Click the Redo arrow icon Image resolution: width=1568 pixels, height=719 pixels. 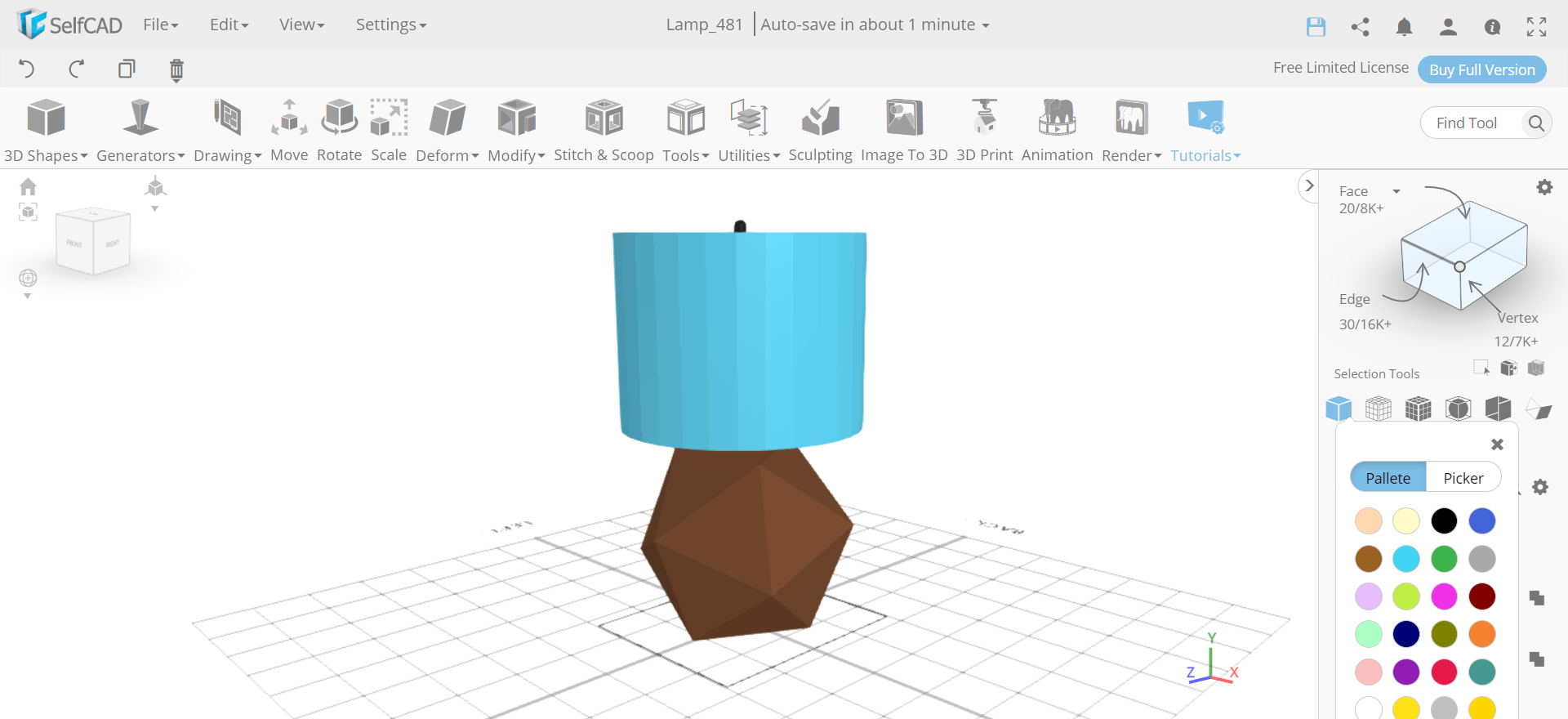tap(77, 69)
